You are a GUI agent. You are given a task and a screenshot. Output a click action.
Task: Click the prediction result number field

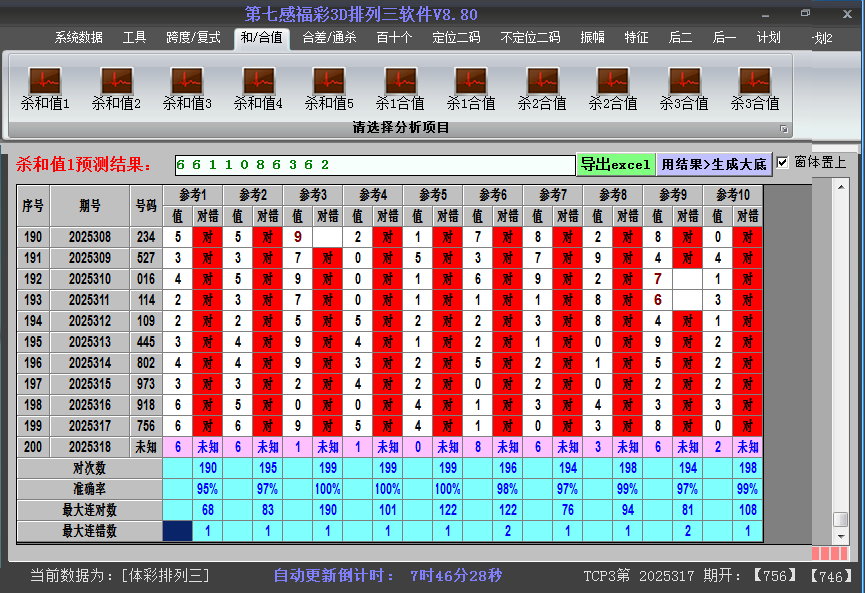tap(373, 164)
